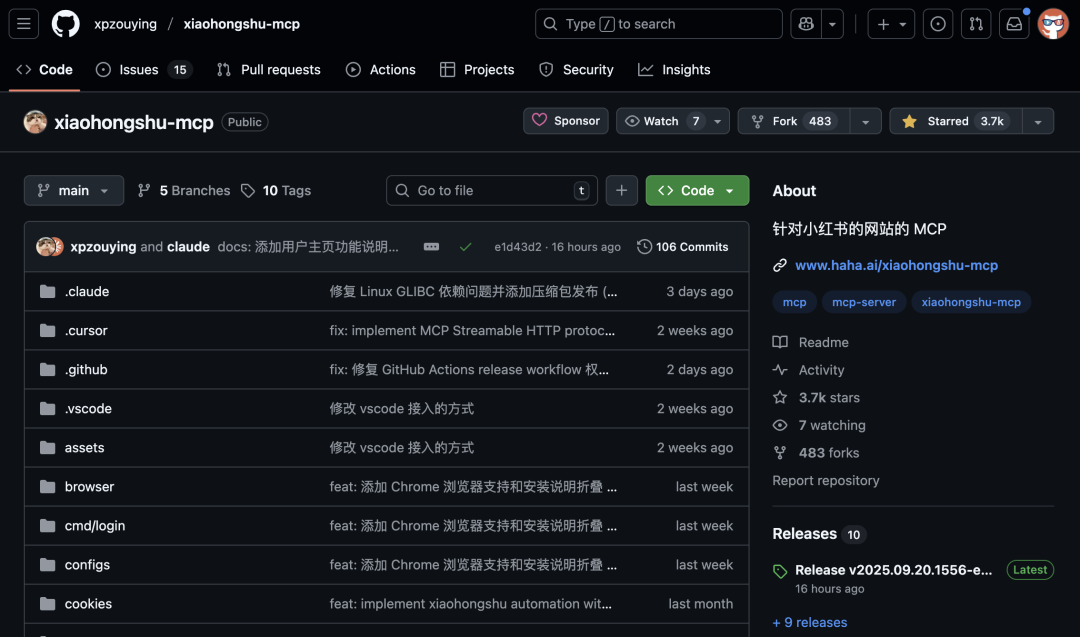1080x637 pixels.
Task: View the 483 forks link
Action: click(816, 452)
